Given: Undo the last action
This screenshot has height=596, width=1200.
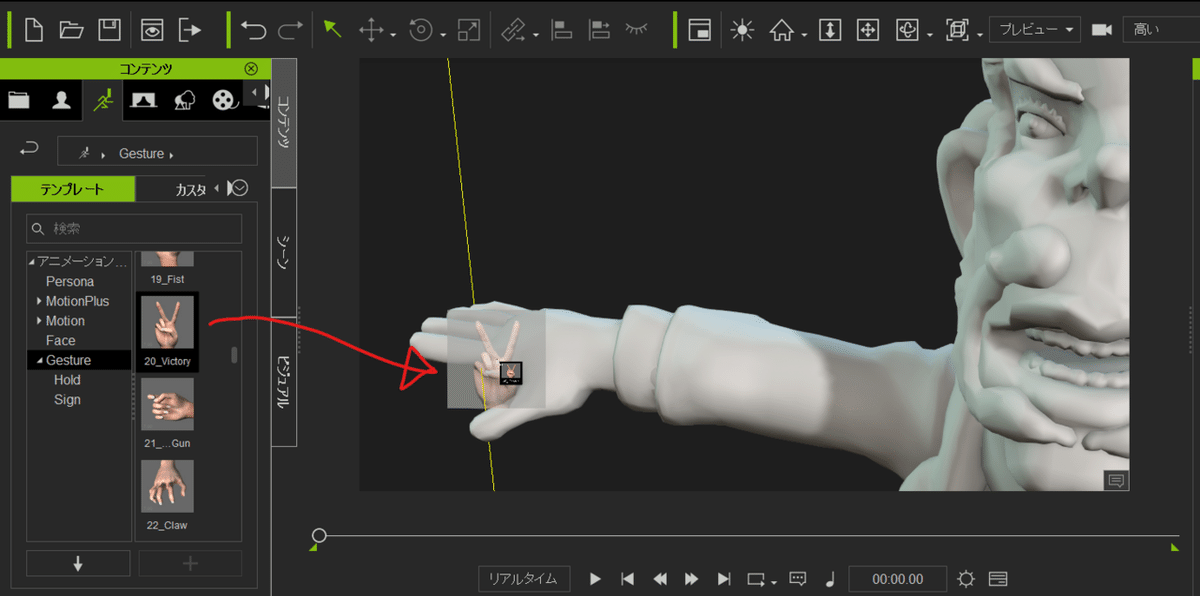Looking at the screenshot, I should click(x=253, y=30).
